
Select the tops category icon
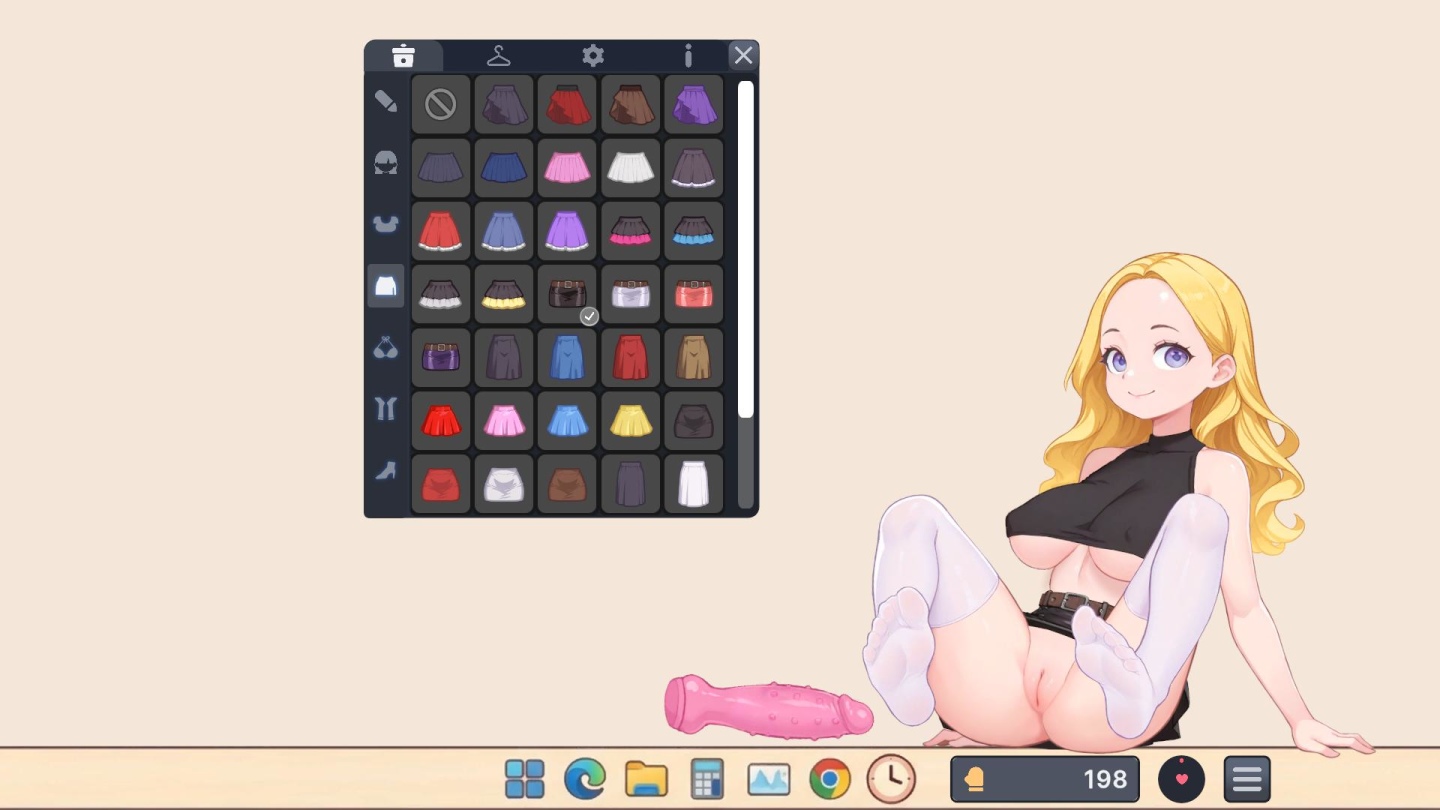(x=386, y=224)
